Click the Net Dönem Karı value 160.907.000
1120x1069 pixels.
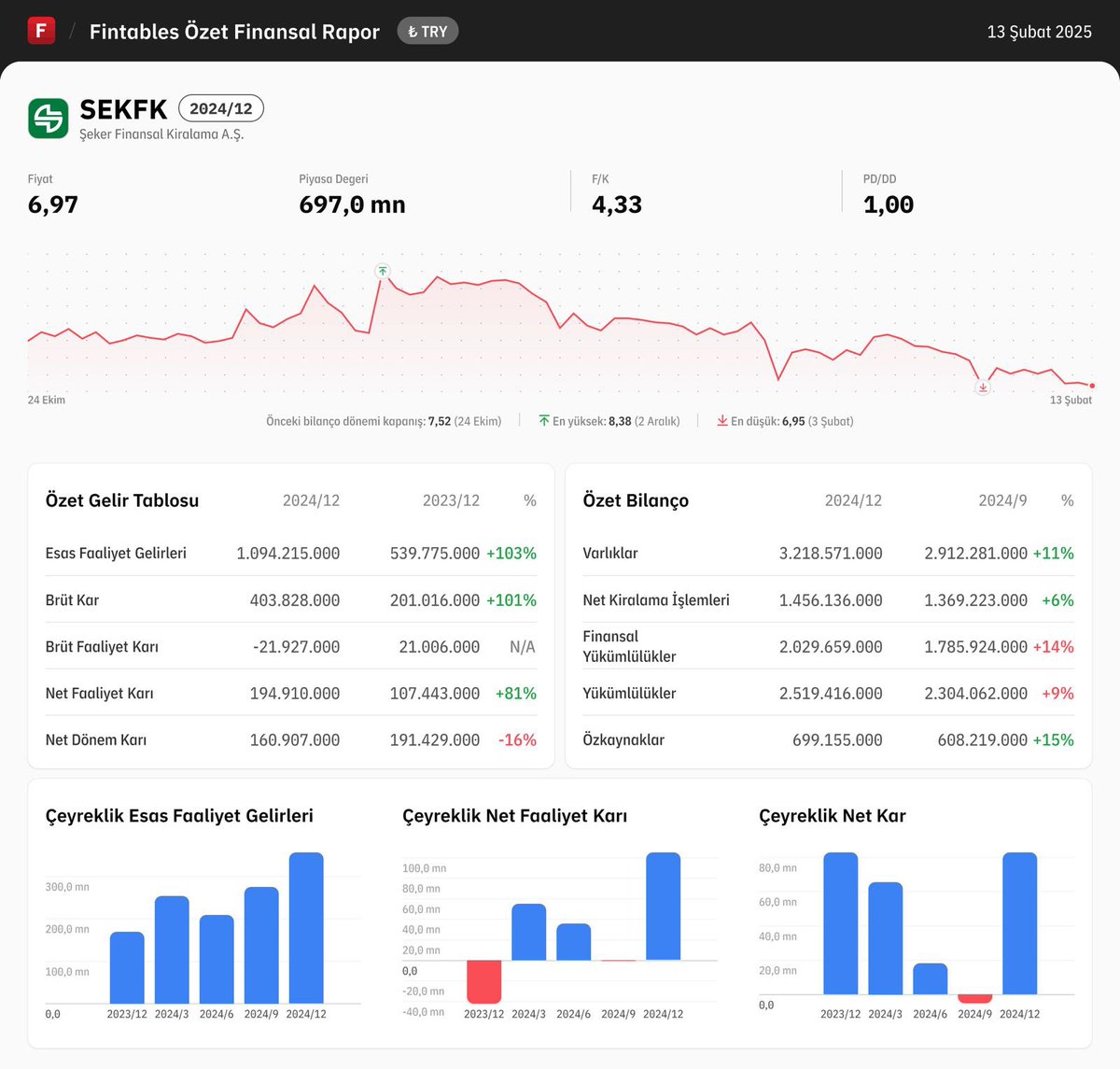(295, 739)
